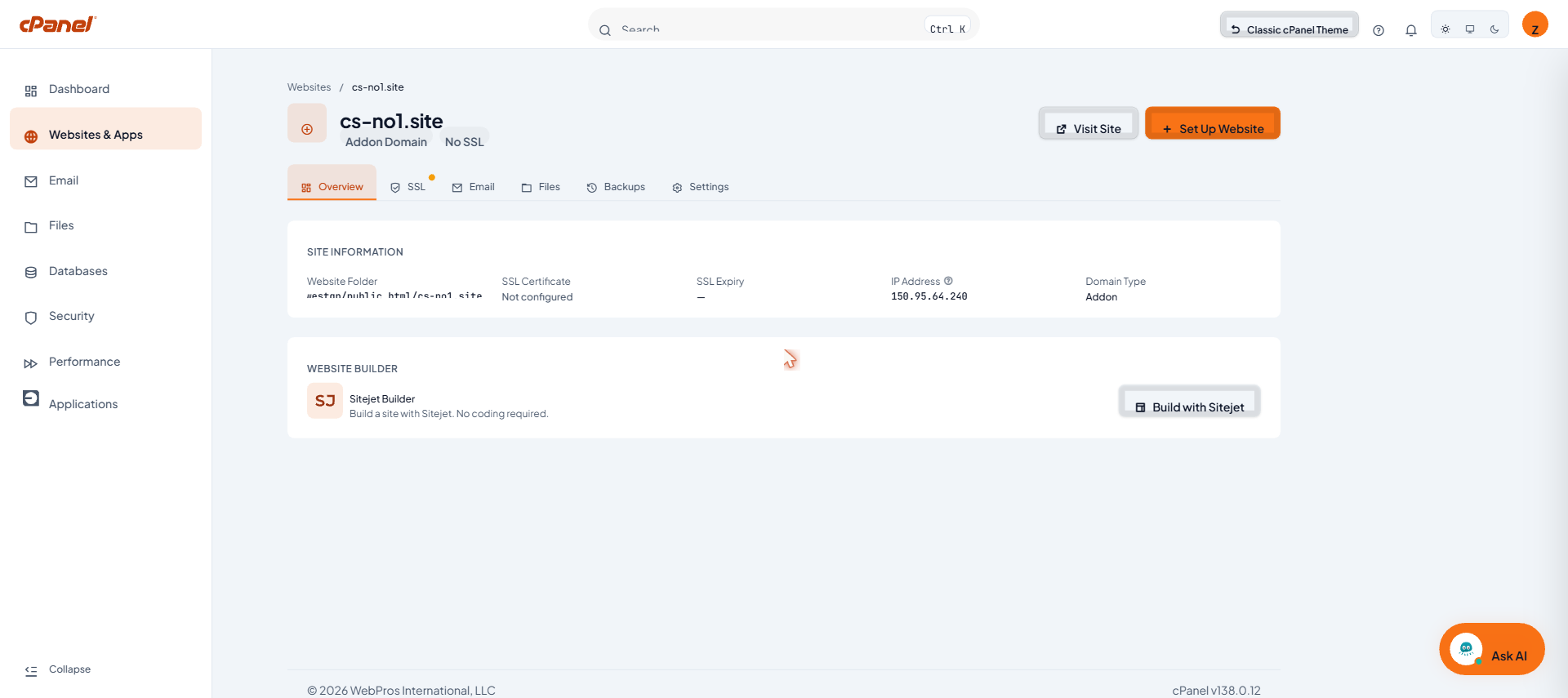Screen dimensions: 1568x698
Task: Click the cPanel v138.0.12 version text
Action: tap(1216, 691)
